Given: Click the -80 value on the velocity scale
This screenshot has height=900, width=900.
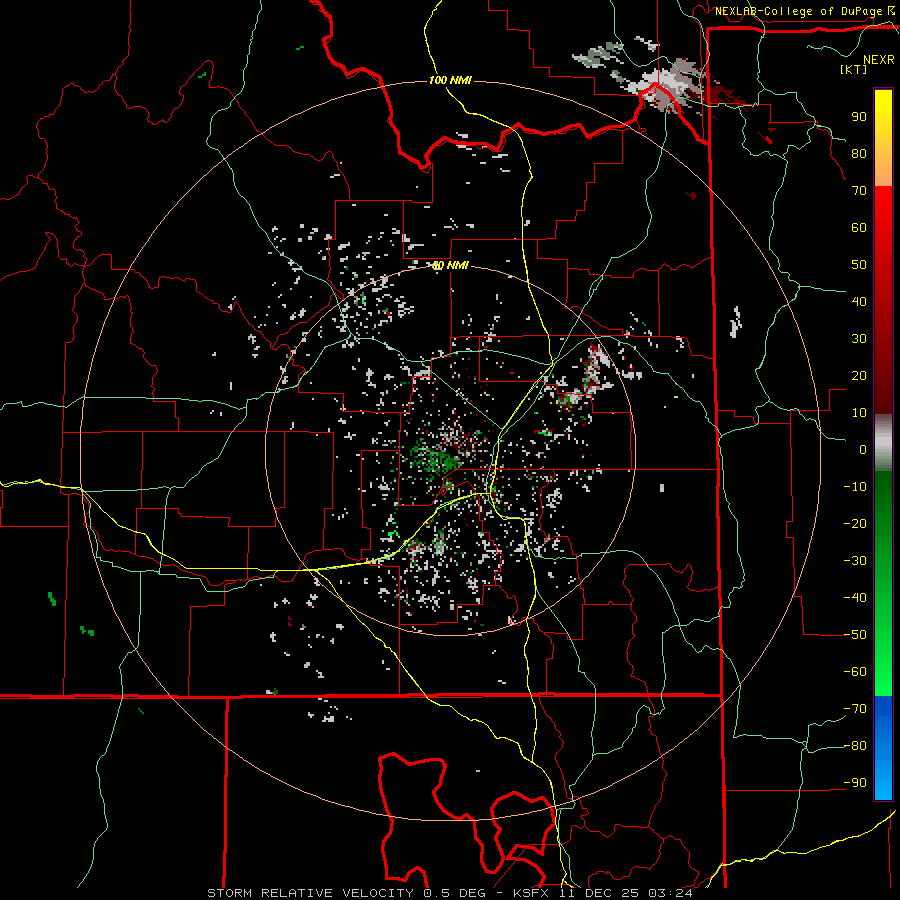Looking at the screenshot, I should click(855, 746).
